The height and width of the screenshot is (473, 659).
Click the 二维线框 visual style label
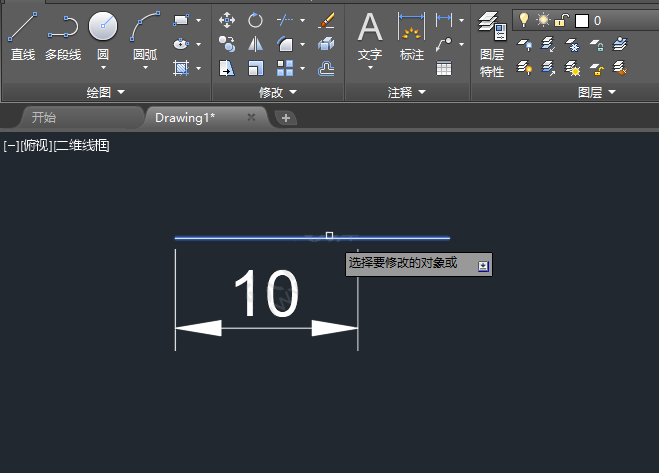coord(82,146)
